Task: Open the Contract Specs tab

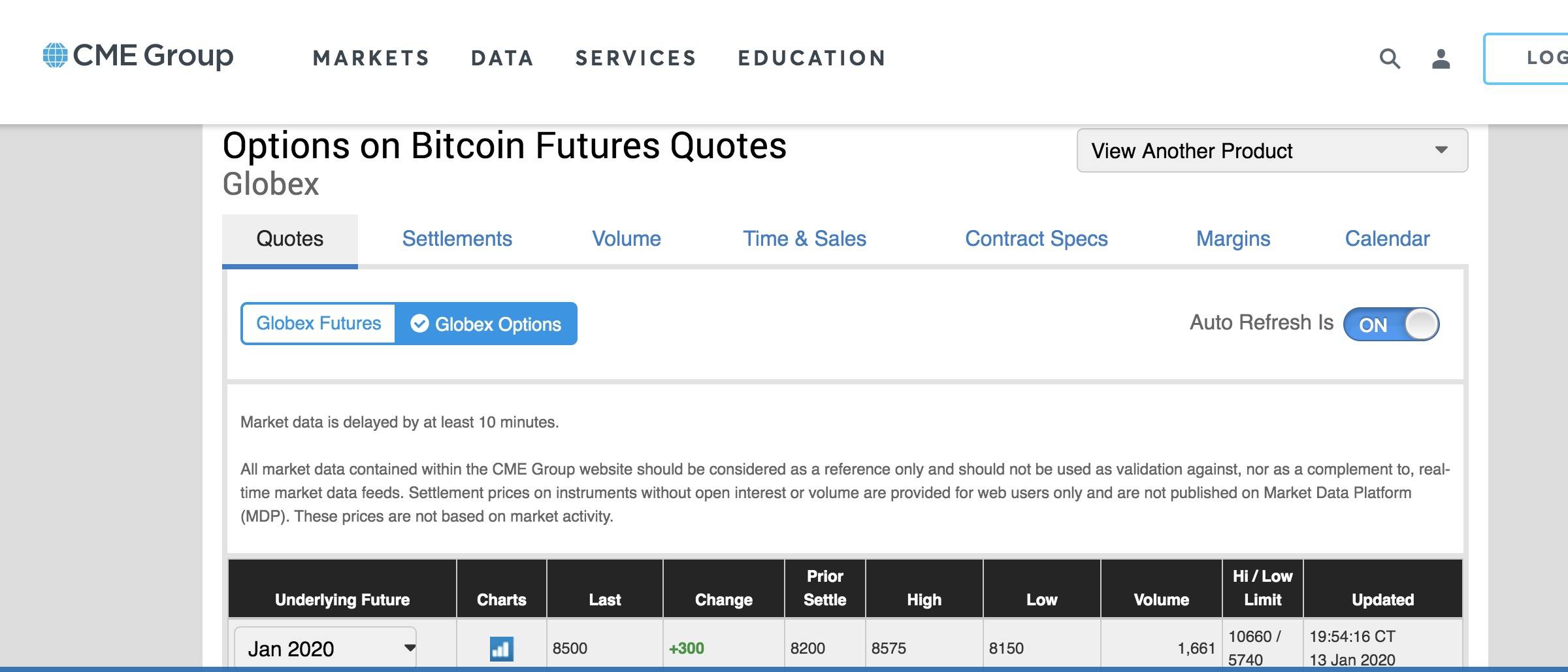Action: click(1036, 239)
